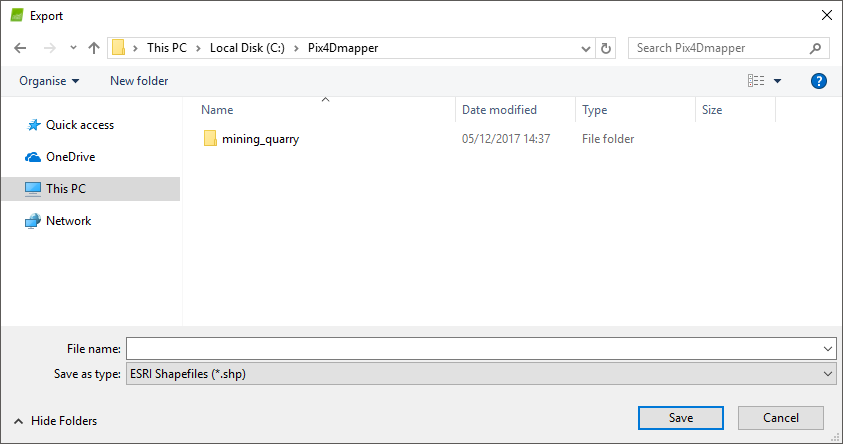The height and width of the screenshot is (444, 843).
Task: Open the Save as type combo box
Action: (481, 374)
